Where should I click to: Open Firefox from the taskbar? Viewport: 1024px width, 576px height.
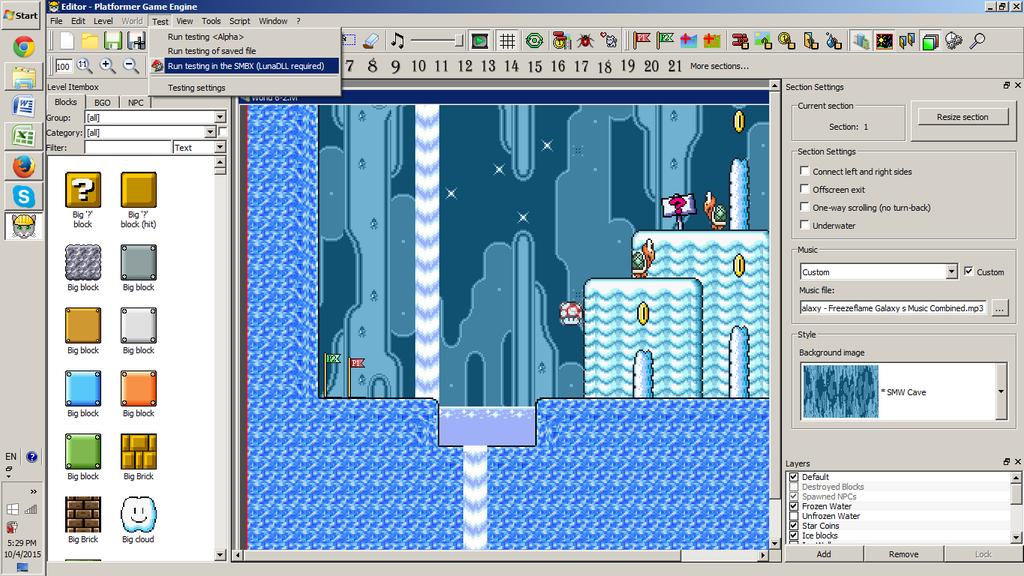[24, 167]
